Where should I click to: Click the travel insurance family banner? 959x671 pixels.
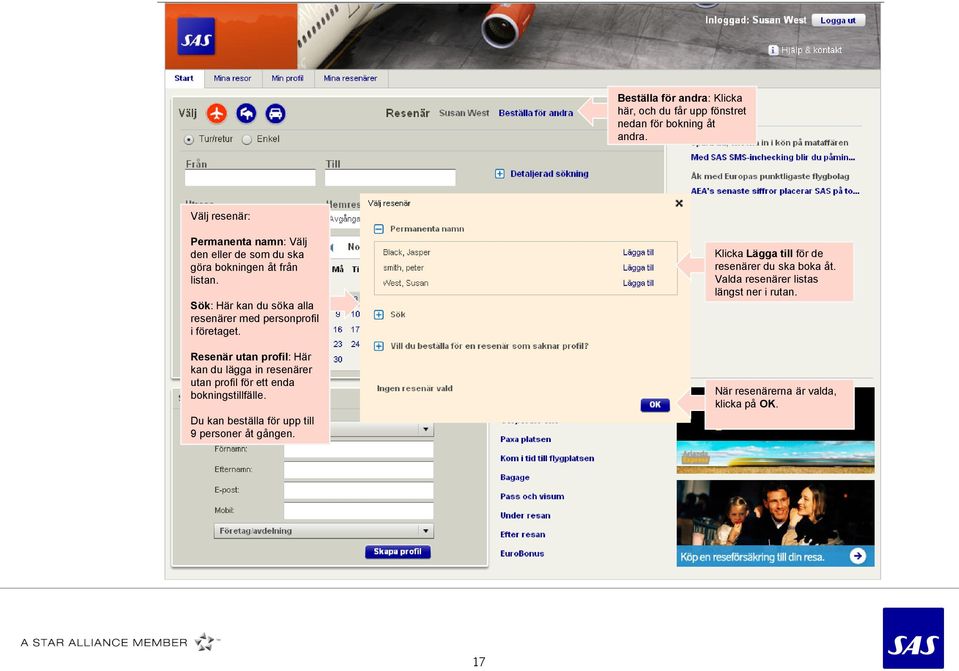pos(776,523)
